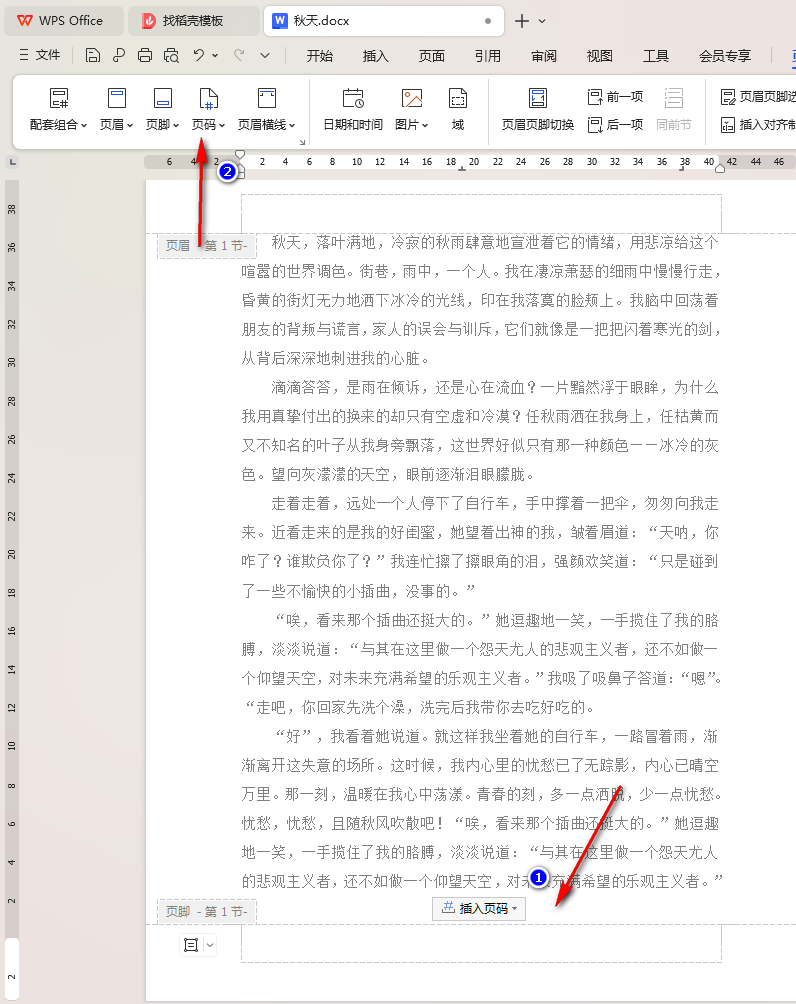Click the plus icon to add new tab

[x=522, y=21]
